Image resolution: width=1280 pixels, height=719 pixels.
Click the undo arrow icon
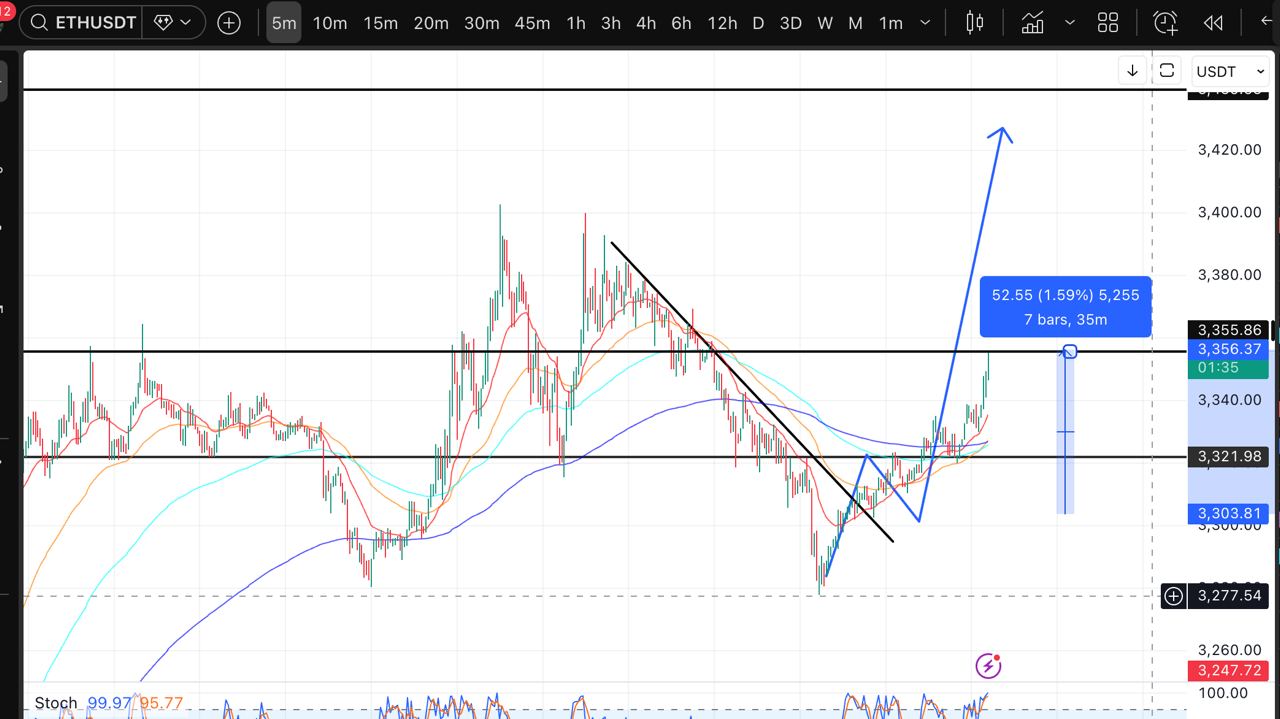tap(1268, 22)
